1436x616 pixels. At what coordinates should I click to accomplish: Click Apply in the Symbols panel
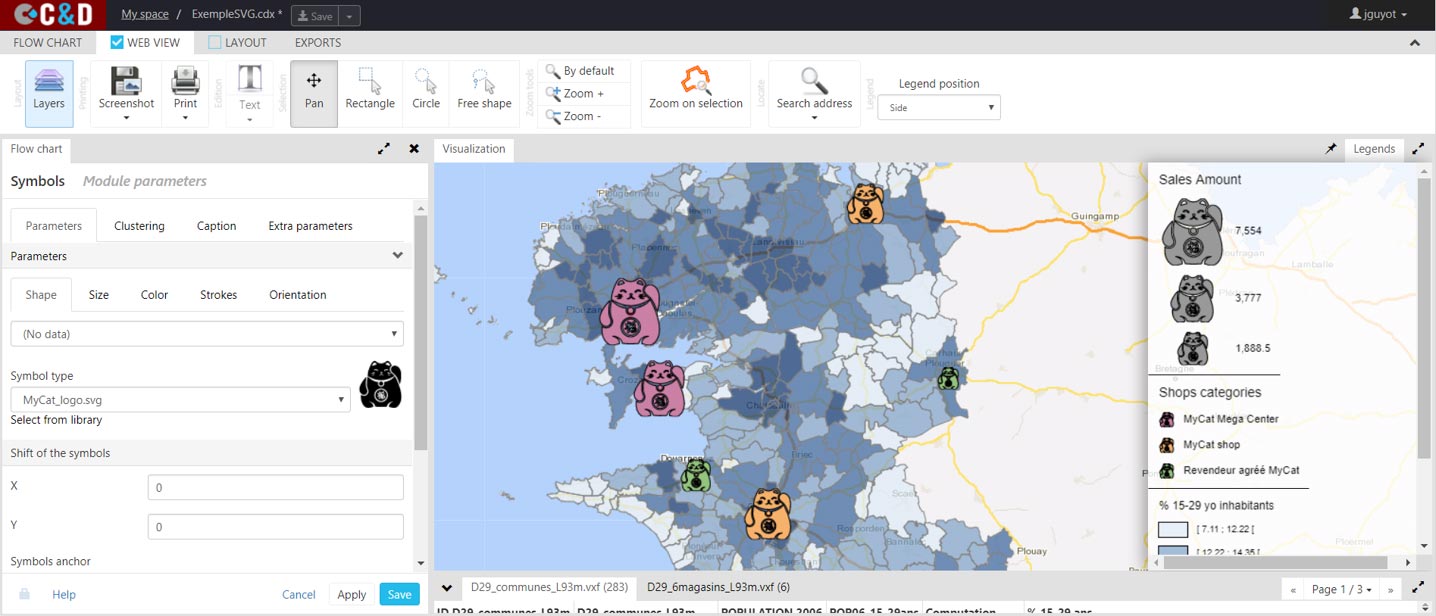(x=352, y=594)
